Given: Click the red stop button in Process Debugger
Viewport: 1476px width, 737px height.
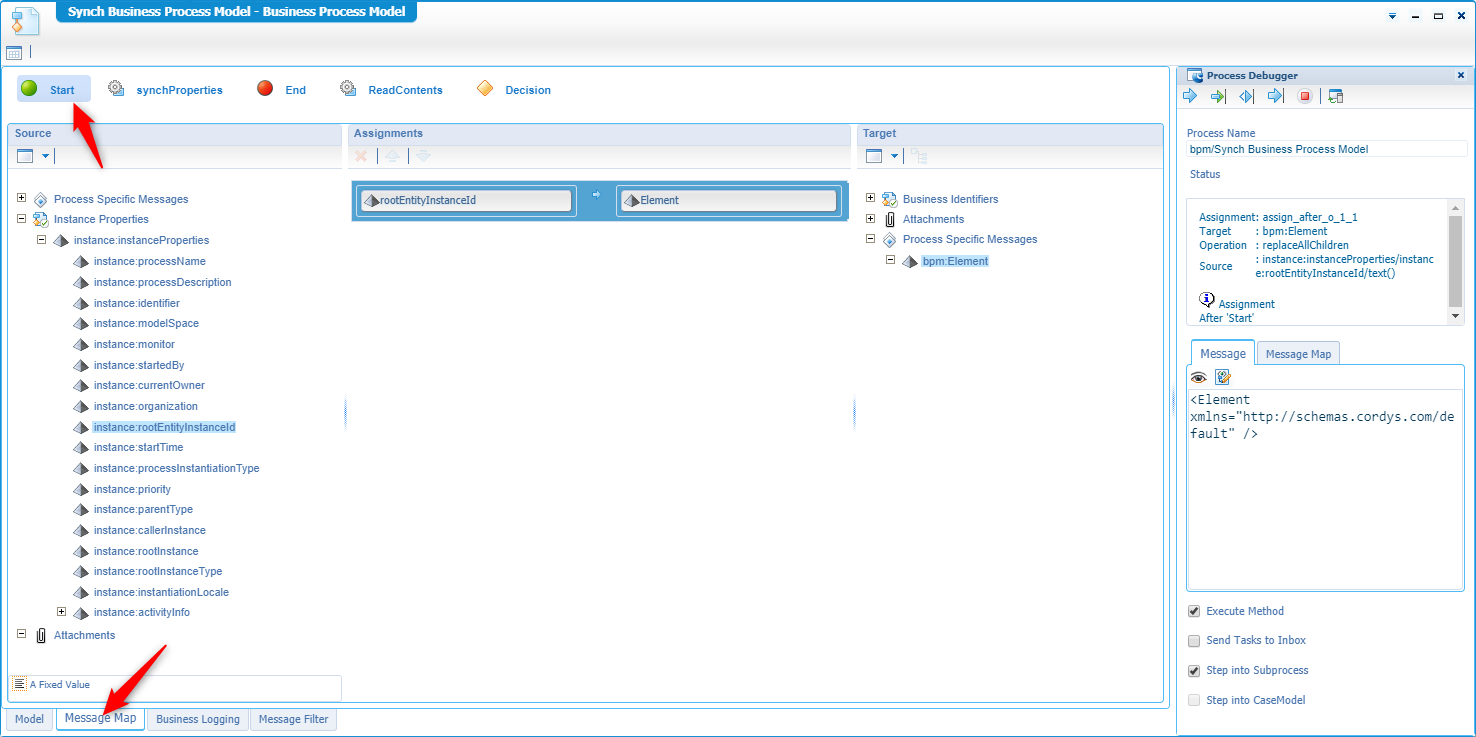Looking at the screenshot, I should [x=1304, y=97].
